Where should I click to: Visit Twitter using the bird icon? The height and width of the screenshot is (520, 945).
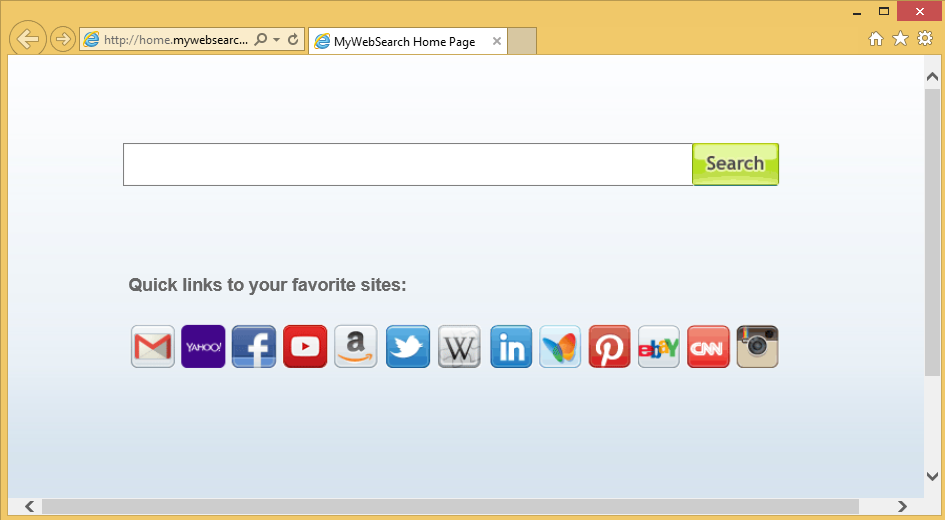tap(408, 347)
